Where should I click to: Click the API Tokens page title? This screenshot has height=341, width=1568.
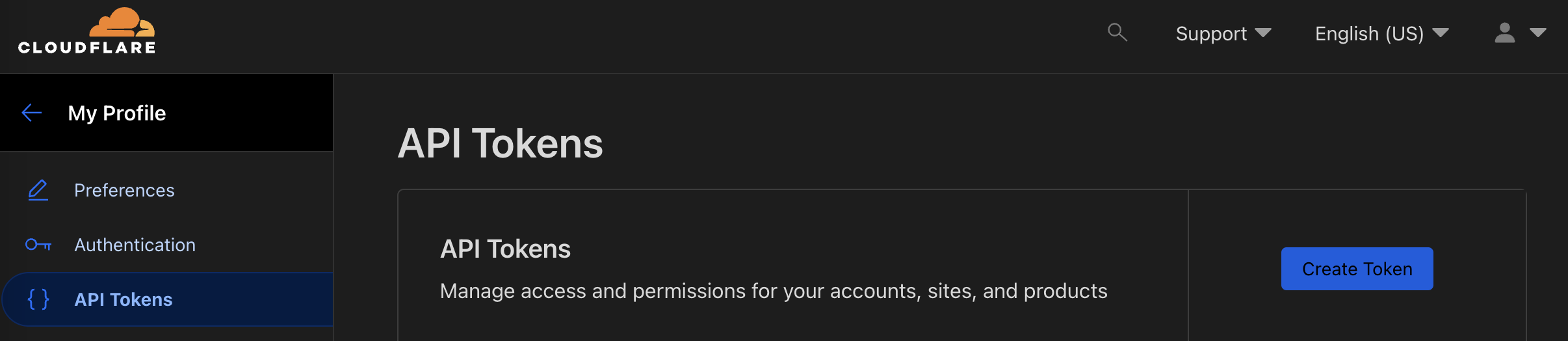[x=501, y=143]
